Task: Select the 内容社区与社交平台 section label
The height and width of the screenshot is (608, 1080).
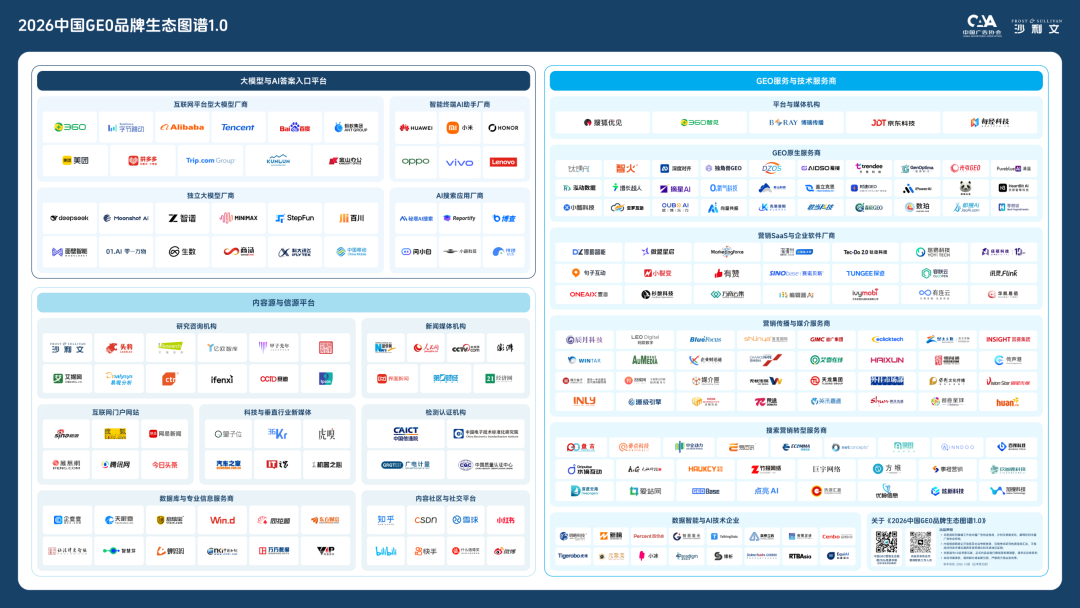Action: pos(446,498)
